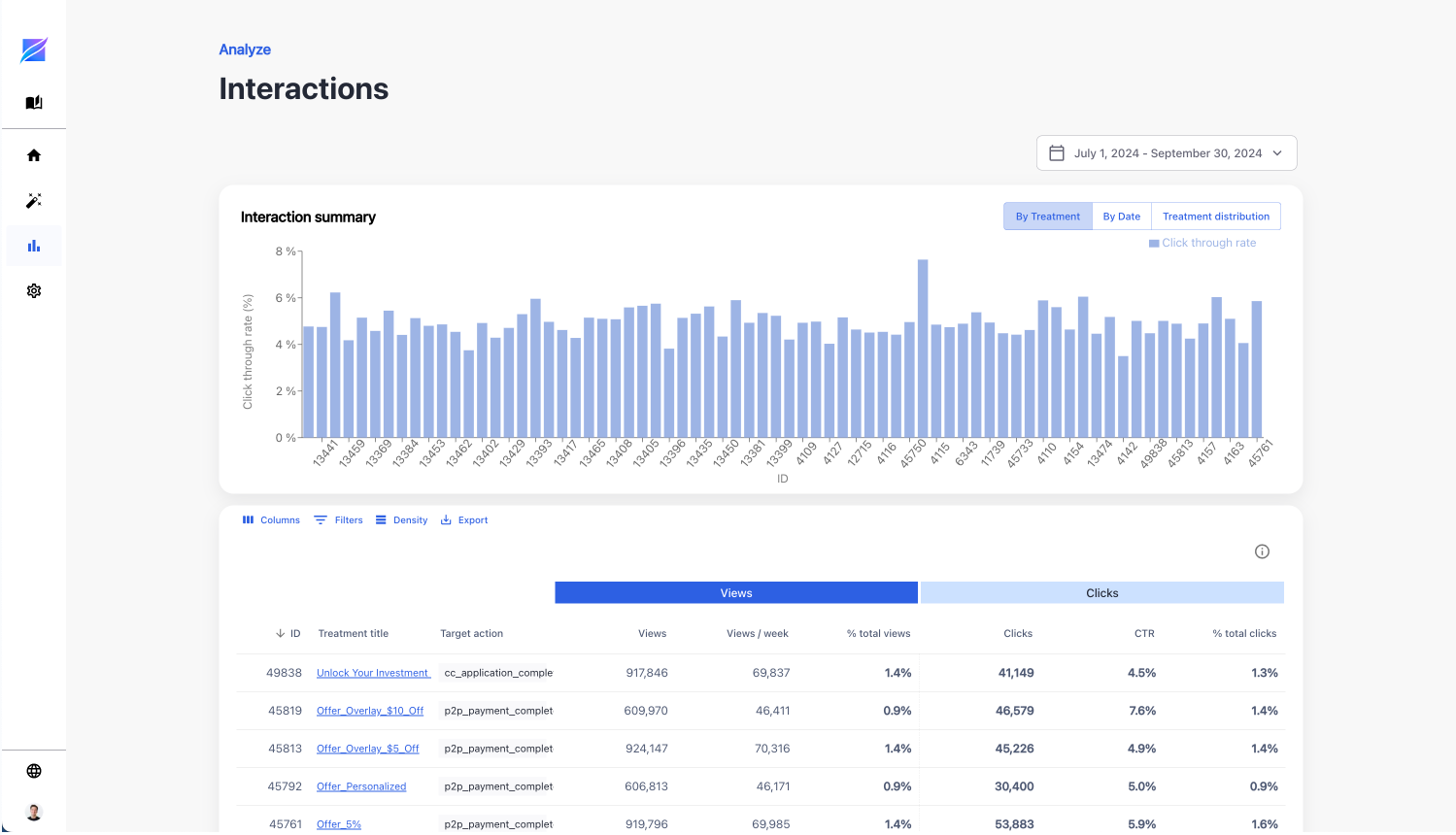Click the Density icon to change row spacing

pos(380,519)
